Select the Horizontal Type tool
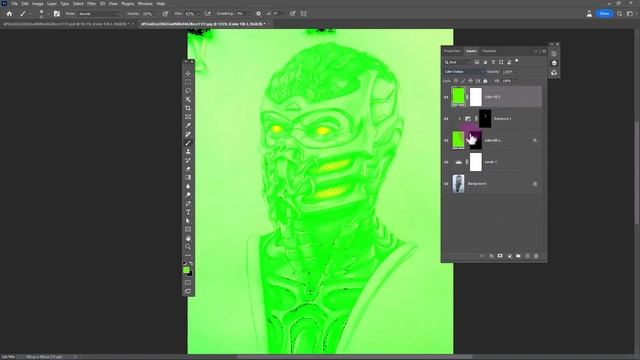Viewport: 640px width, 360px height. [x=188, y=212]
